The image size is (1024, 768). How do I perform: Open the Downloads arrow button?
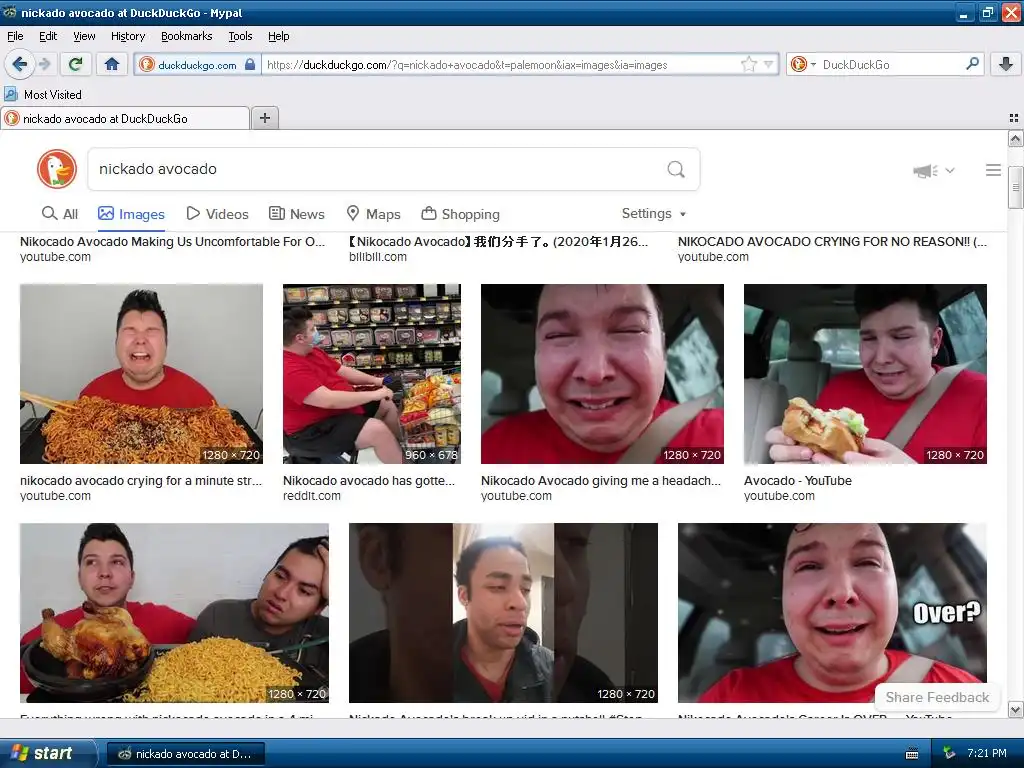pos(1006,64)
